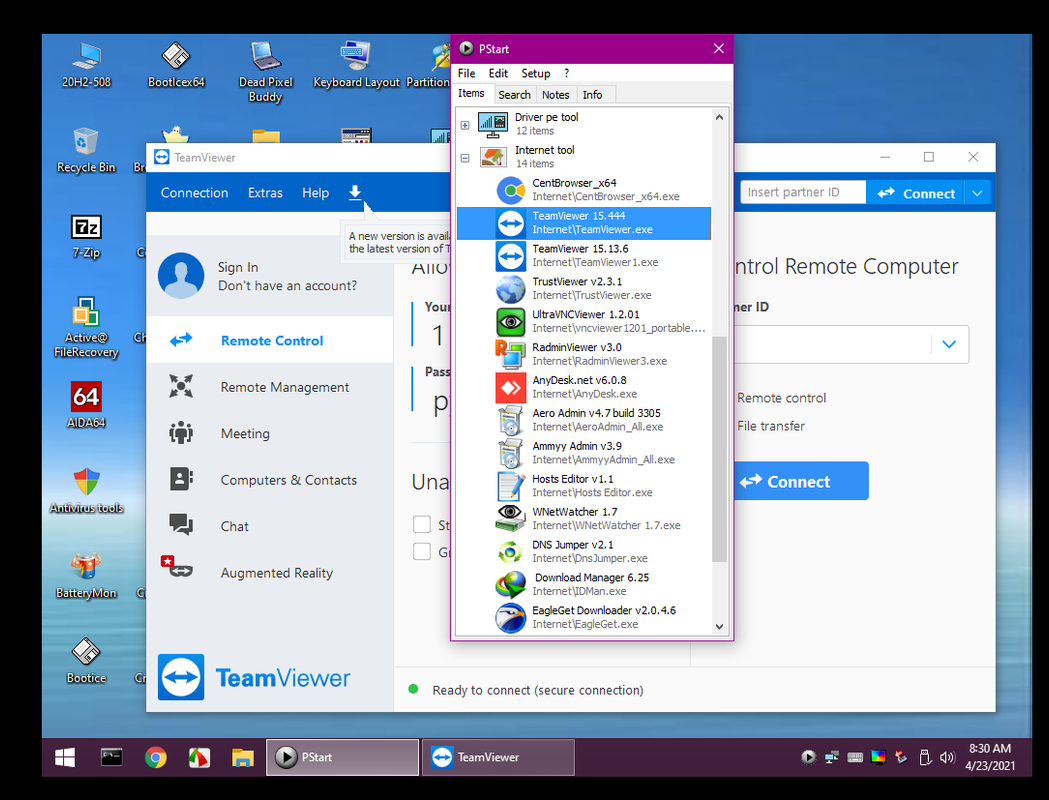
Task: Open DNS Jumper v2.1 icon
Action: 510,551
